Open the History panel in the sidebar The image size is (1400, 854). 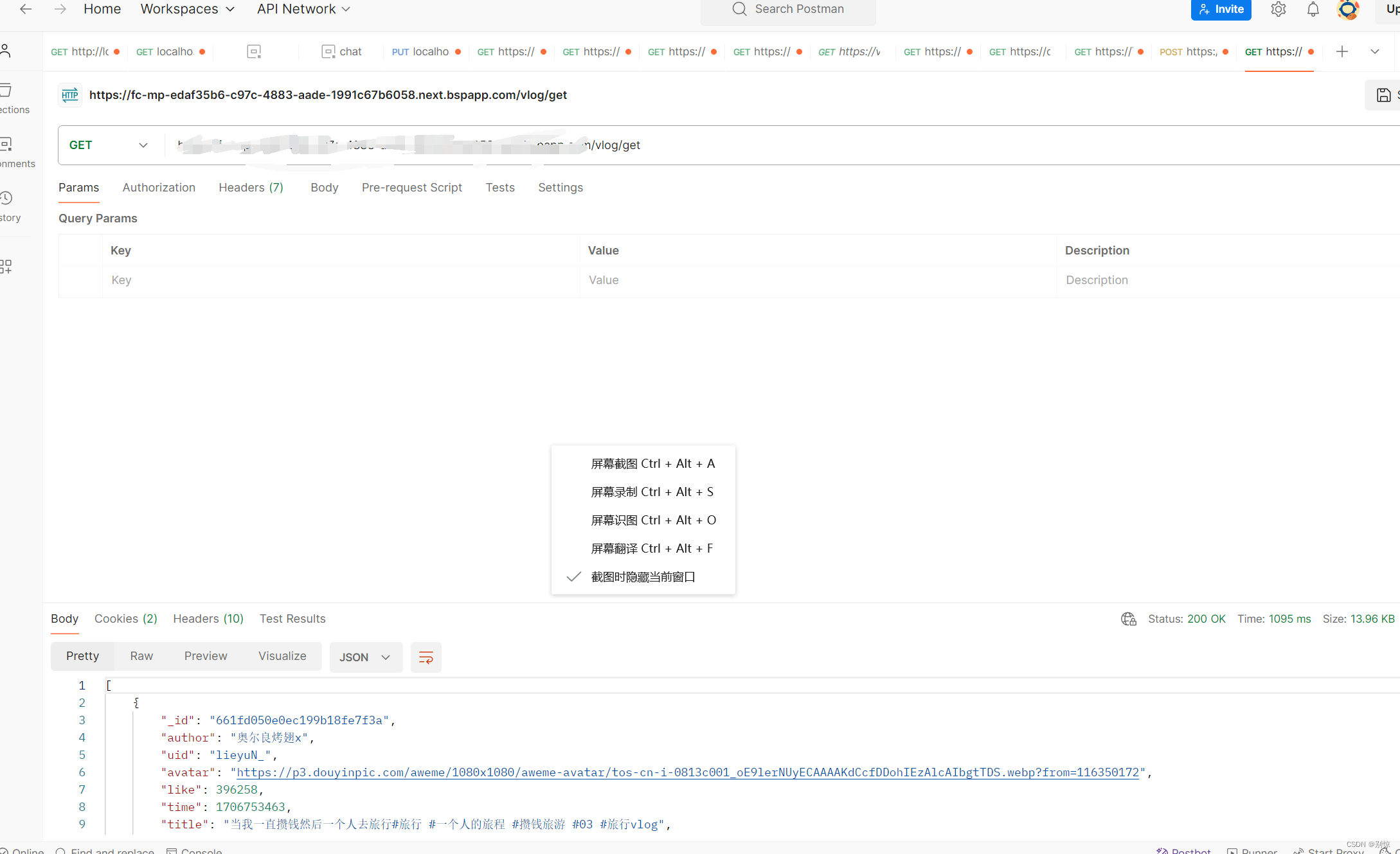pyautogui.click(x=6, y=199)
